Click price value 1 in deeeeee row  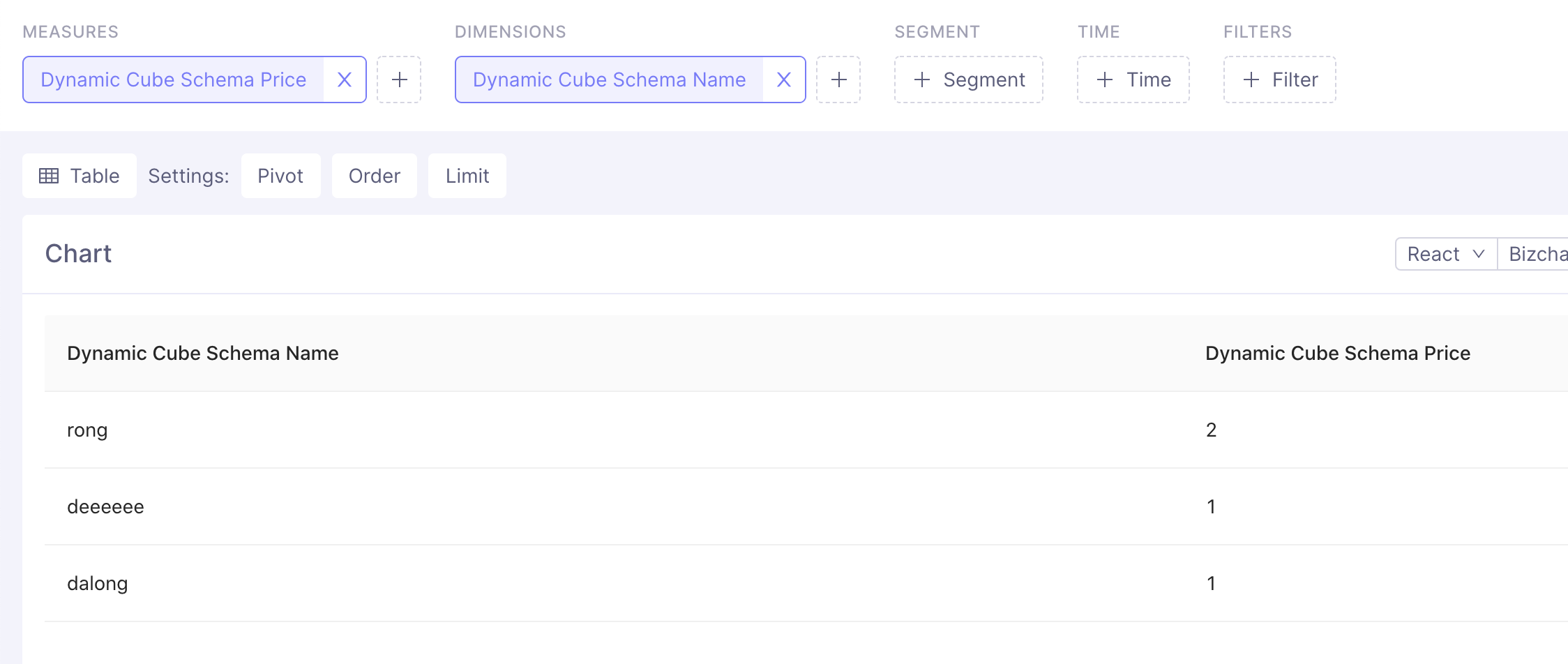(1212, 506)
